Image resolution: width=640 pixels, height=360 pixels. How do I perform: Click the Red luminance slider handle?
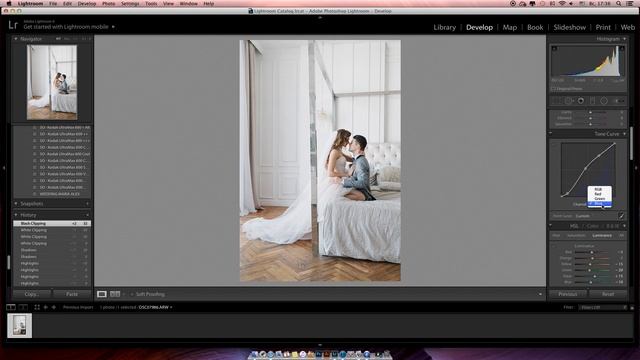[x=592, y=252]
